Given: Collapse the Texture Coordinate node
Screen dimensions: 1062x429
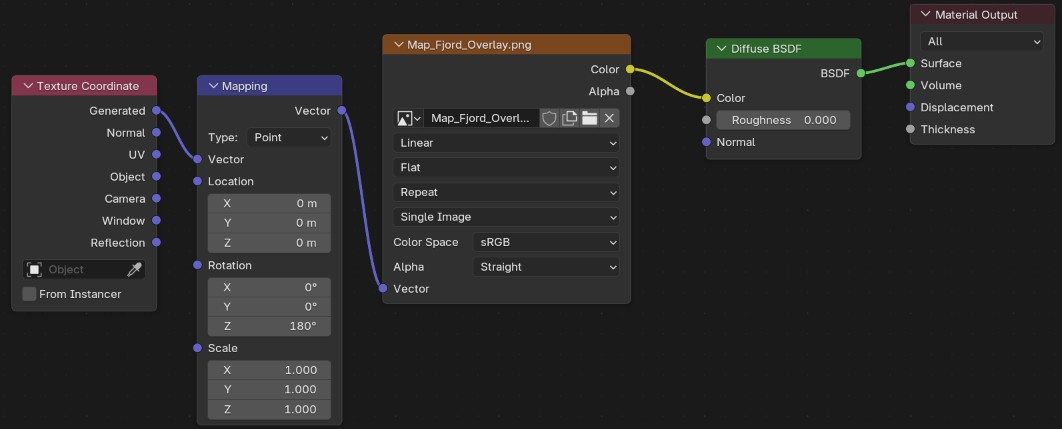Looking at the screenshot, I should pos(28,86).
